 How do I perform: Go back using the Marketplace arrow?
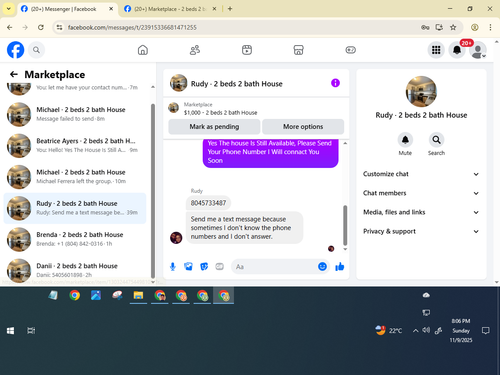(x=14, y=74)
